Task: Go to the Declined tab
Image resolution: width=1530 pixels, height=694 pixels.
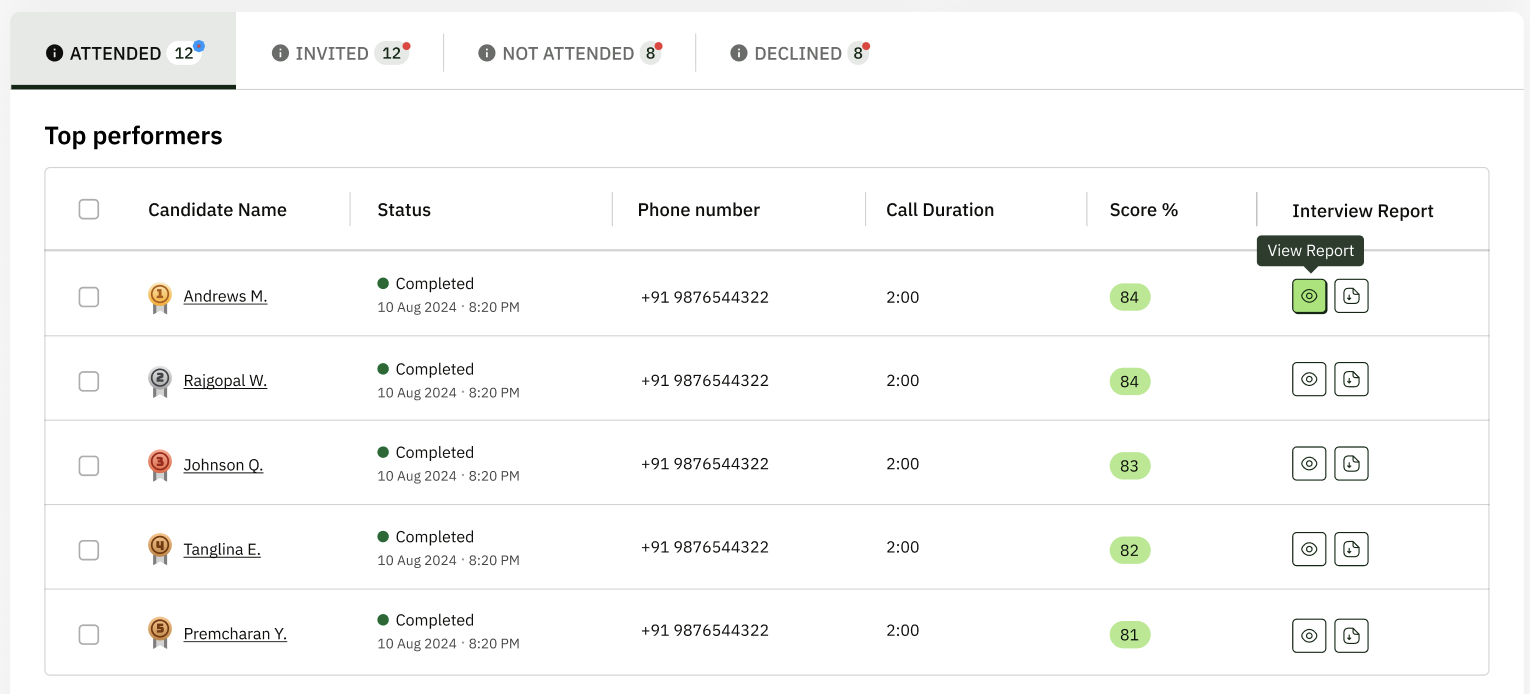Action: 798,53
